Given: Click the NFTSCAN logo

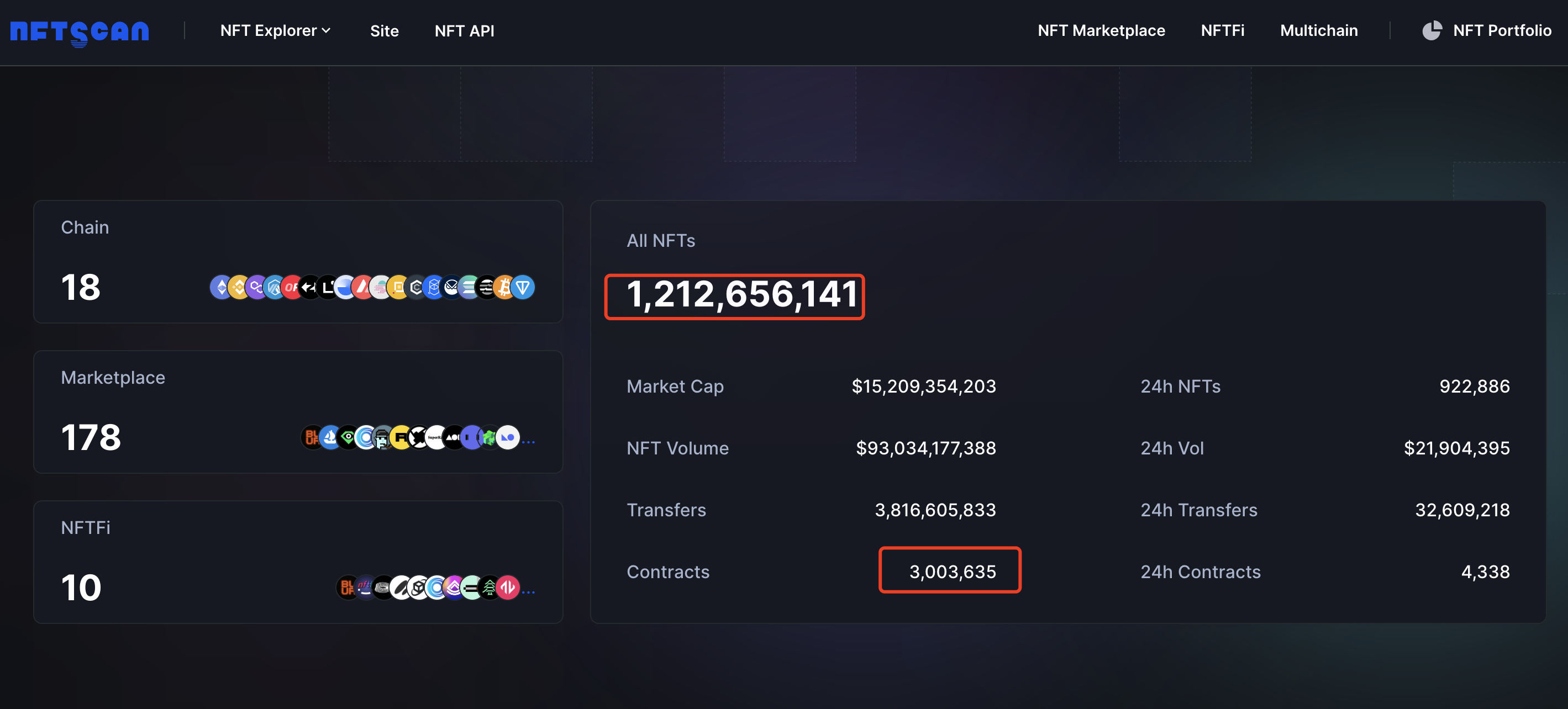Looking at the screenshot, I should 79,31.
